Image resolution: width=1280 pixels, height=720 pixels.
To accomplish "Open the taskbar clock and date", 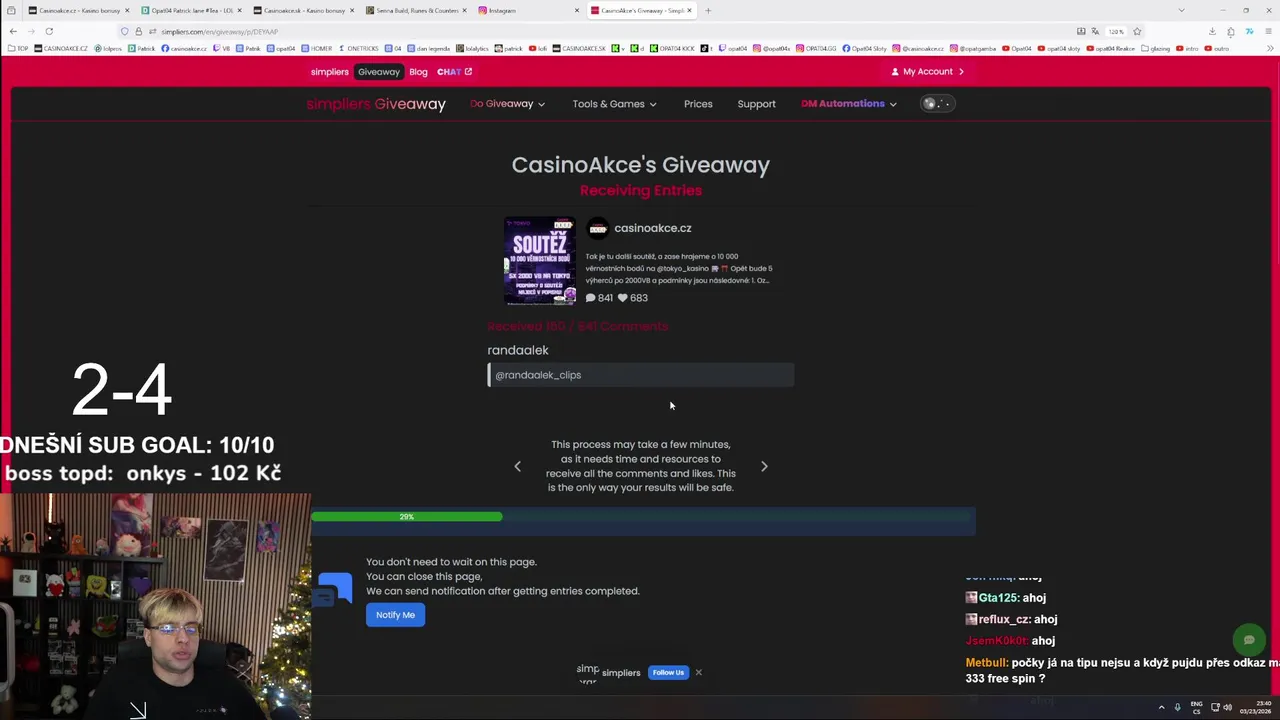I will [1256, 707].
